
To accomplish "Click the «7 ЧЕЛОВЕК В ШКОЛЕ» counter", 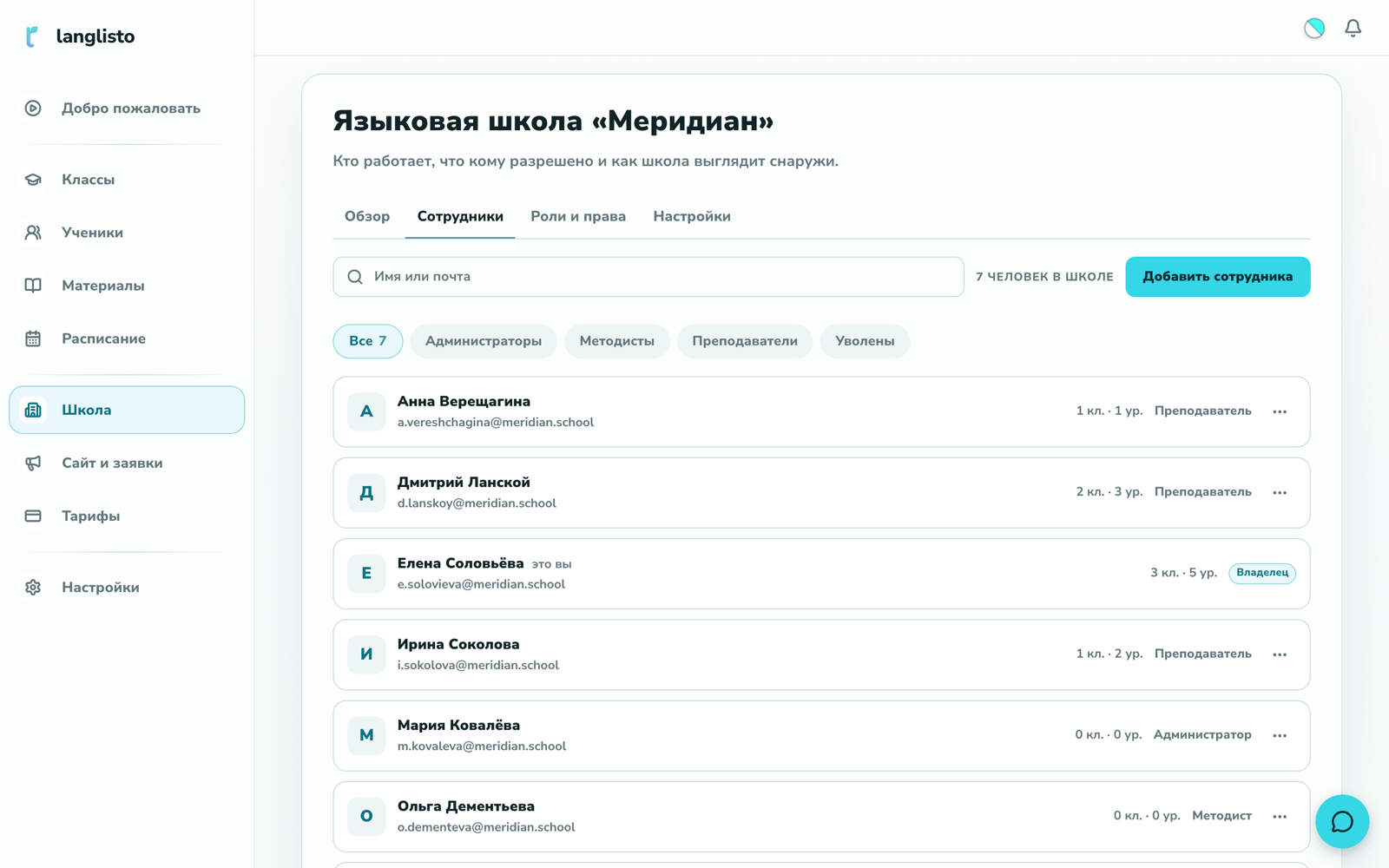I will click(1044, 277).
